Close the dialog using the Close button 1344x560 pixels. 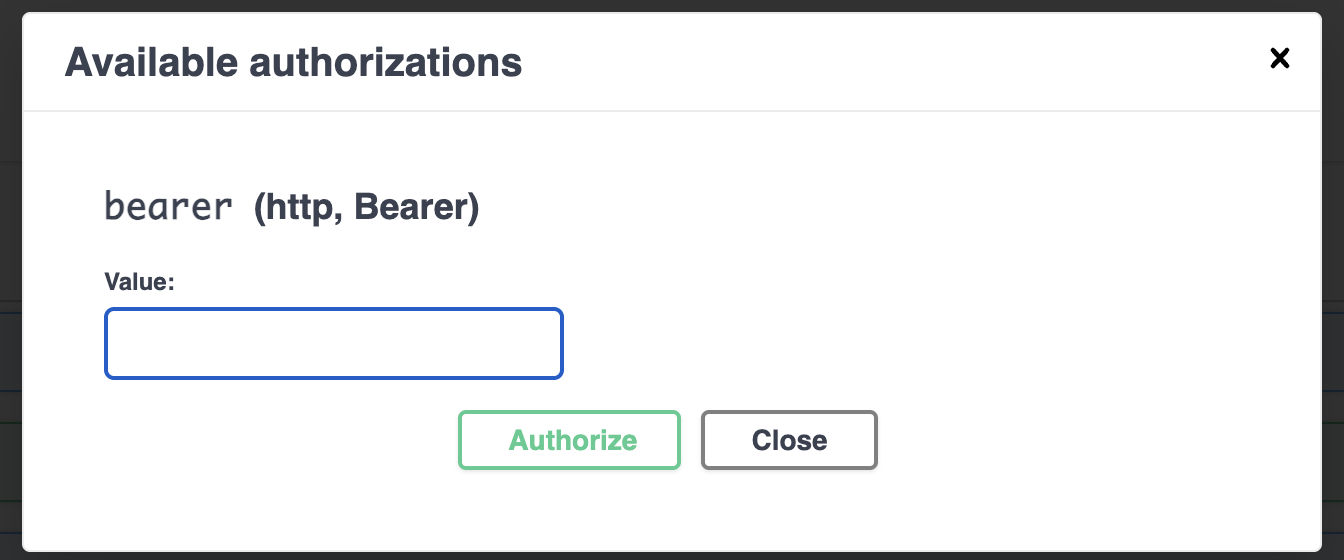click(789, 440)
